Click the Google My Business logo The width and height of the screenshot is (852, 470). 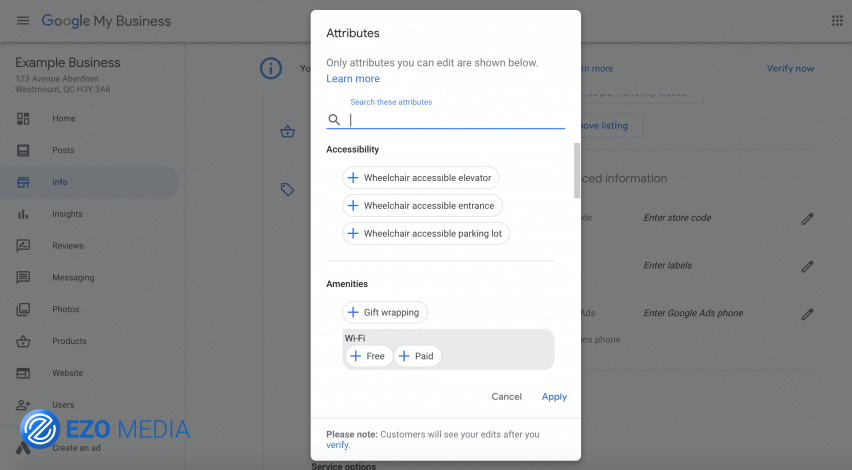pos(106,21)
